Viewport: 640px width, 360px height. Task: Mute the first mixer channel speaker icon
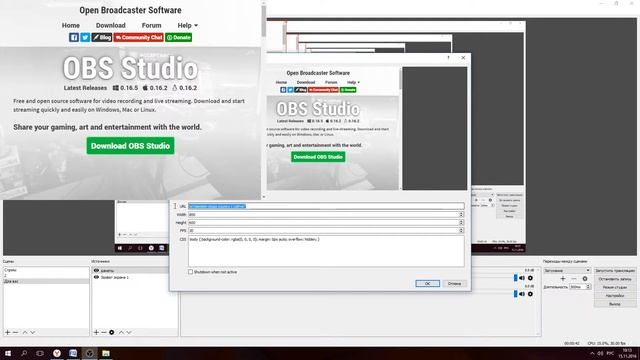click(522, 278)
